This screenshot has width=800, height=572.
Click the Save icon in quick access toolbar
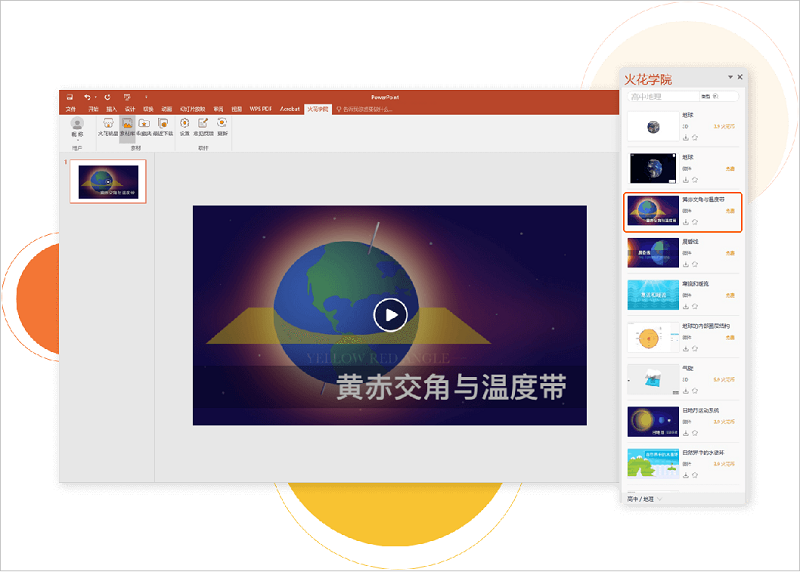[70, 97]
